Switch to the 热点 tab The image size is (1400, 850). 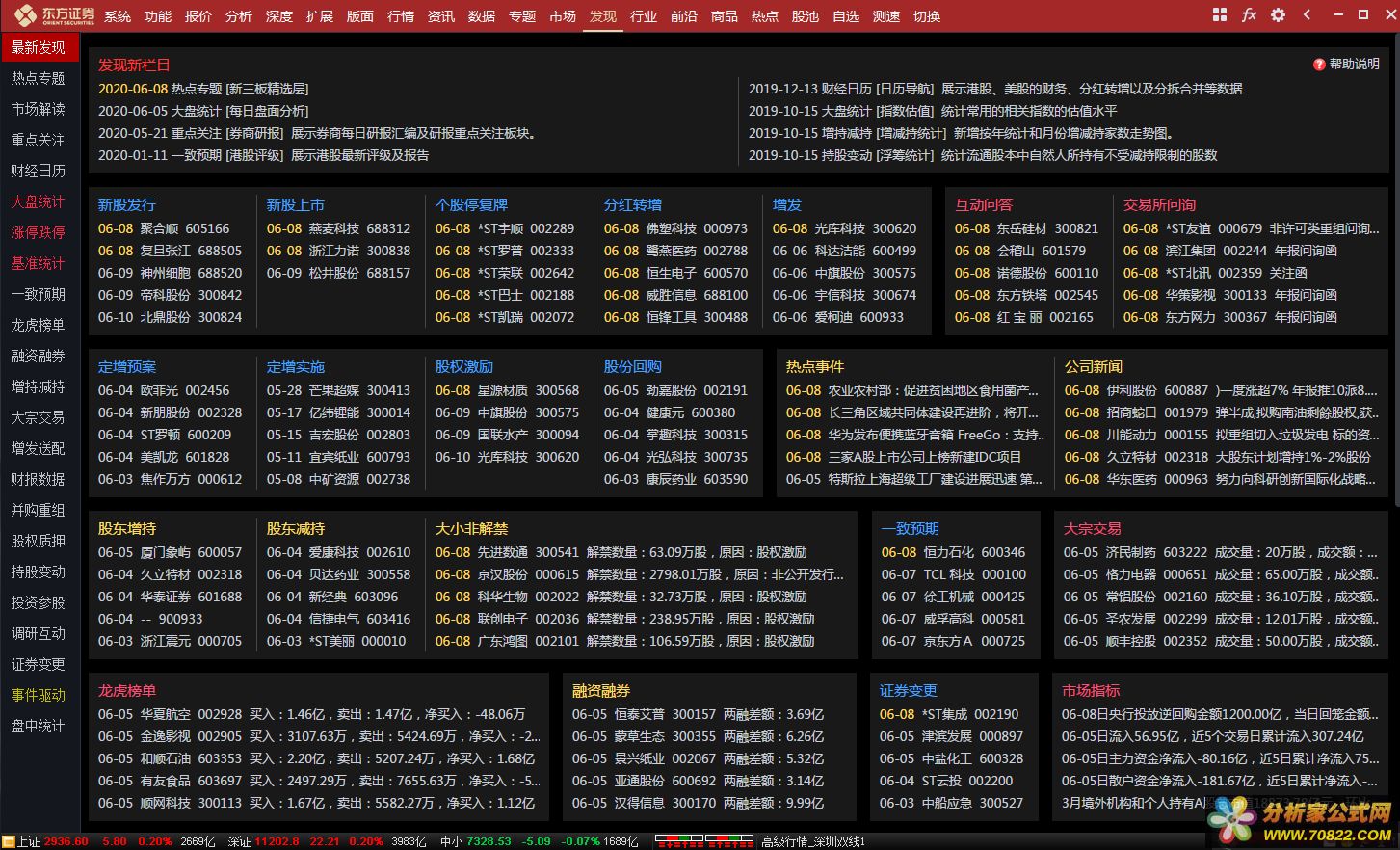click(x=765, y=16)
